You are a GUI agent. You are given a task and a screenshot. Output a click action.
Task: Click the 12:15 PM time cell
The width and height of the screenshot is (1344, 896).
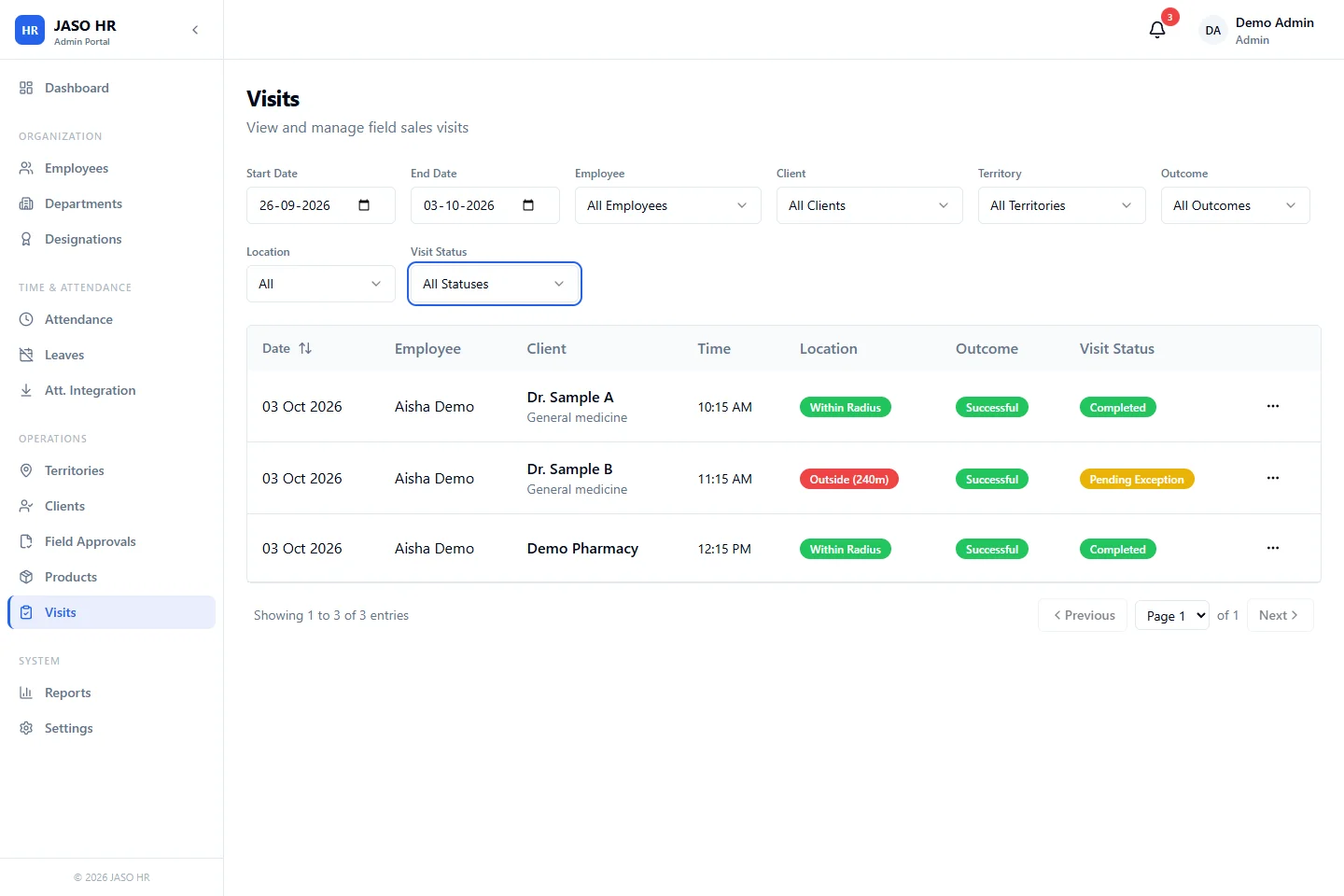click(724, 549)
